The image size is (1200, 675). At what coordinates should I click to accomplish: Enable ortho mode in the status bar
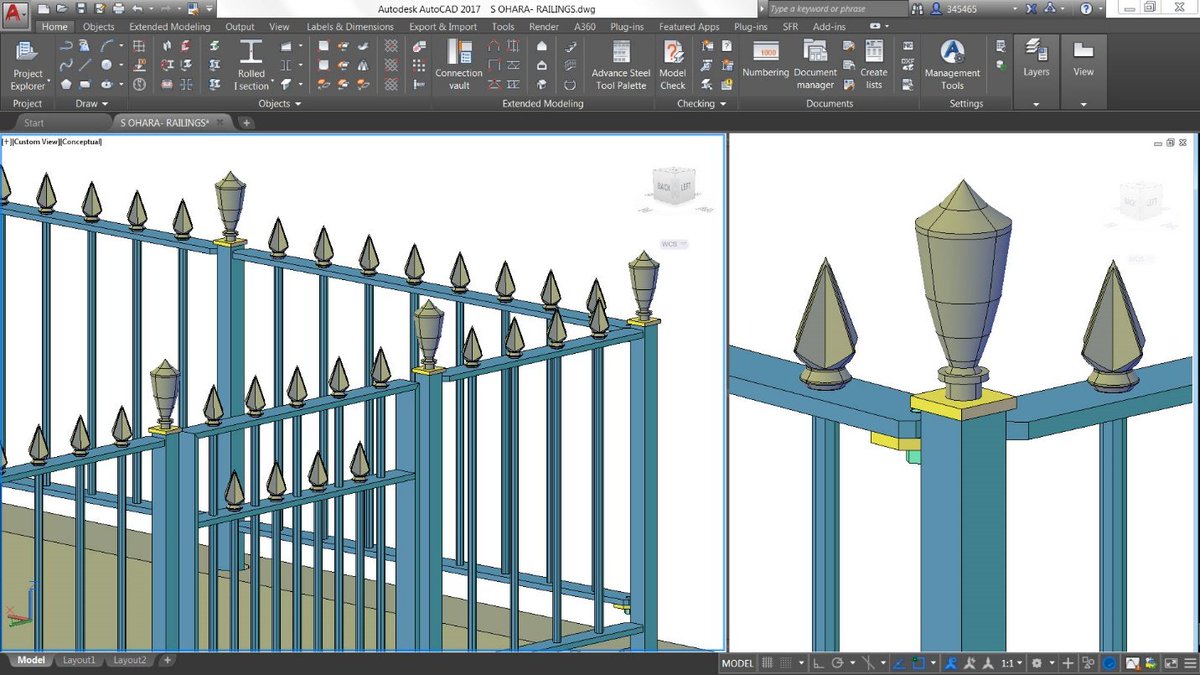point(817,662)
